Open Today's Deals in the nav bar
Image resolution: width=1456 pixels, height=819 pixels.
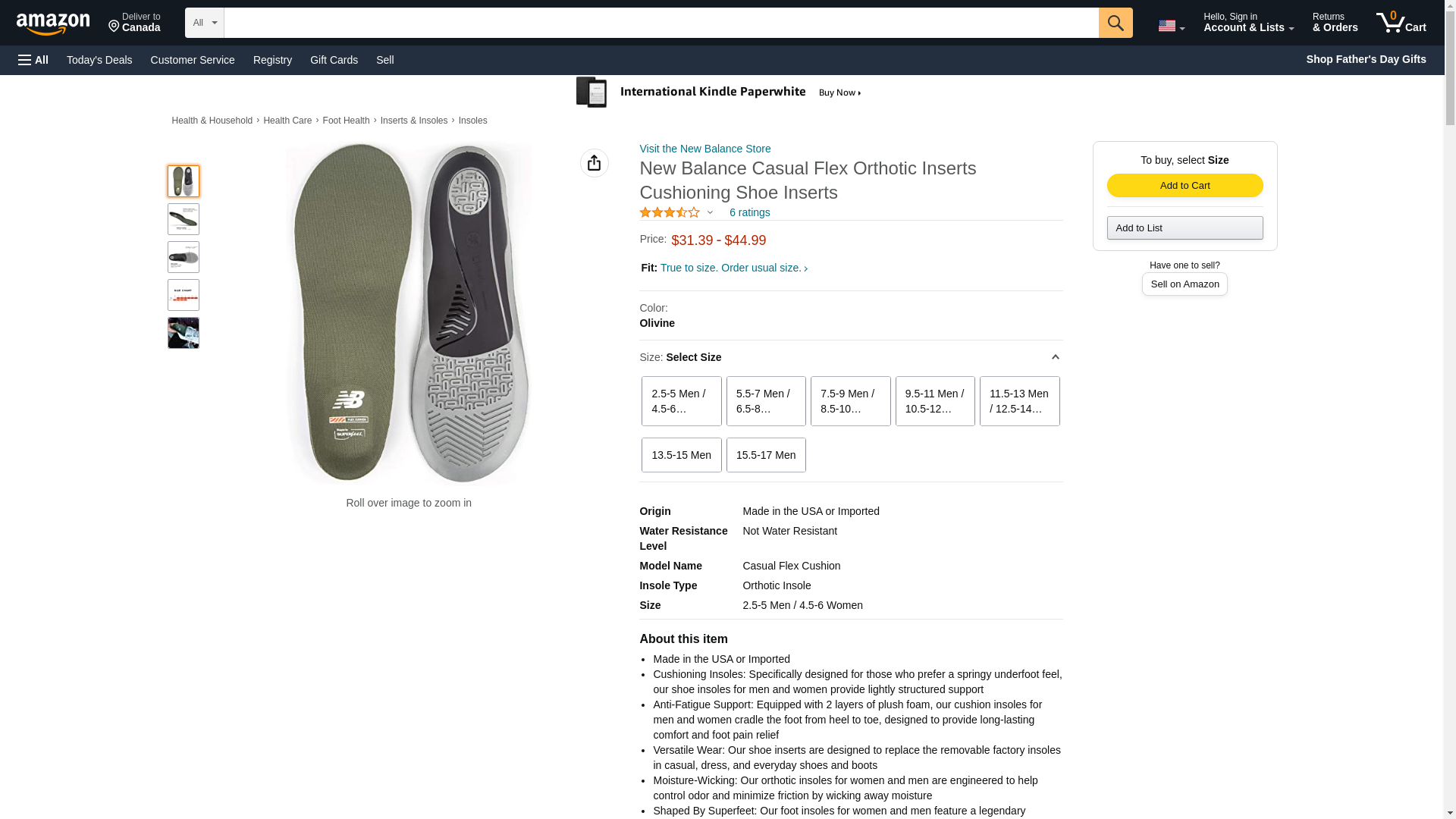pos(99,60)
